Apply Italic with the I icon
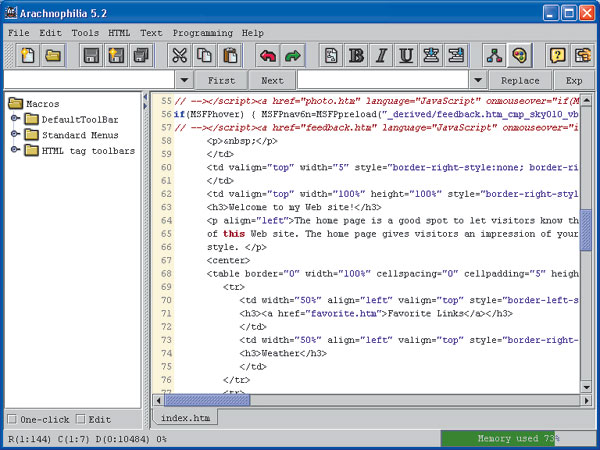 point(381,55)
